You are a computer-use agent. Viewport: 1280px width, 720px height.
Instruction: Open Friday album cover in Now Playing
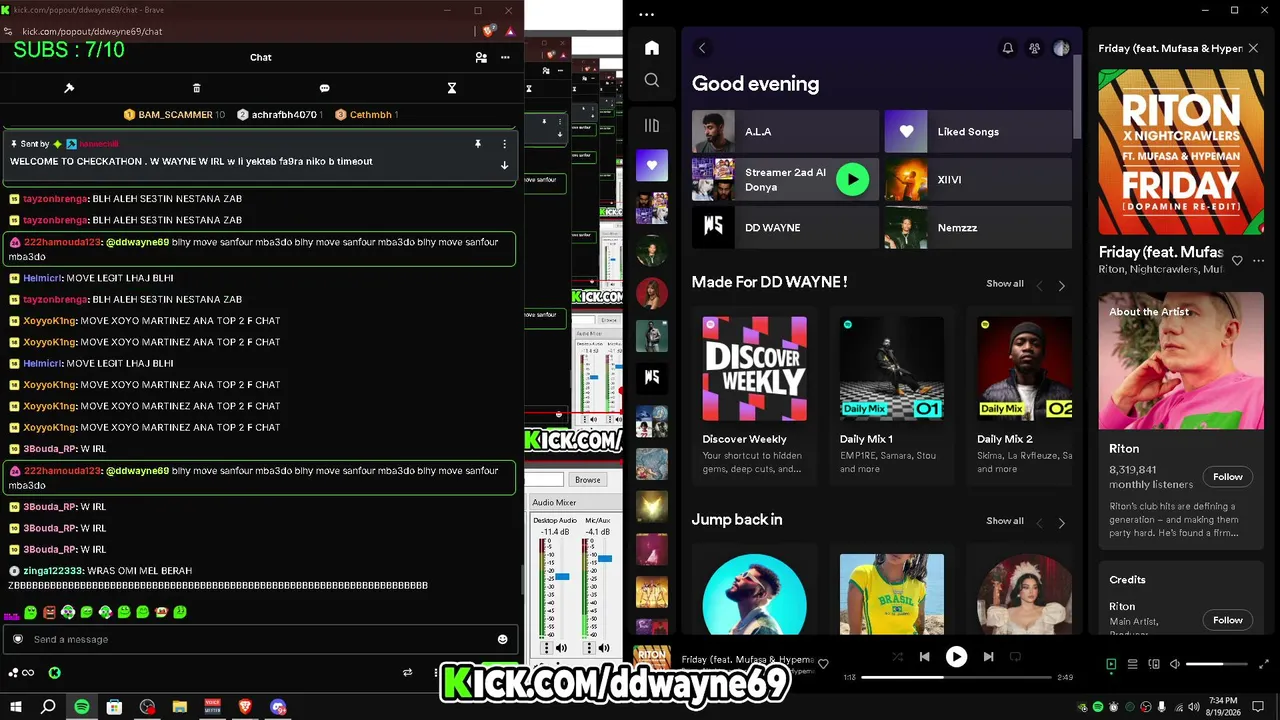click(x=1181, y=152)
